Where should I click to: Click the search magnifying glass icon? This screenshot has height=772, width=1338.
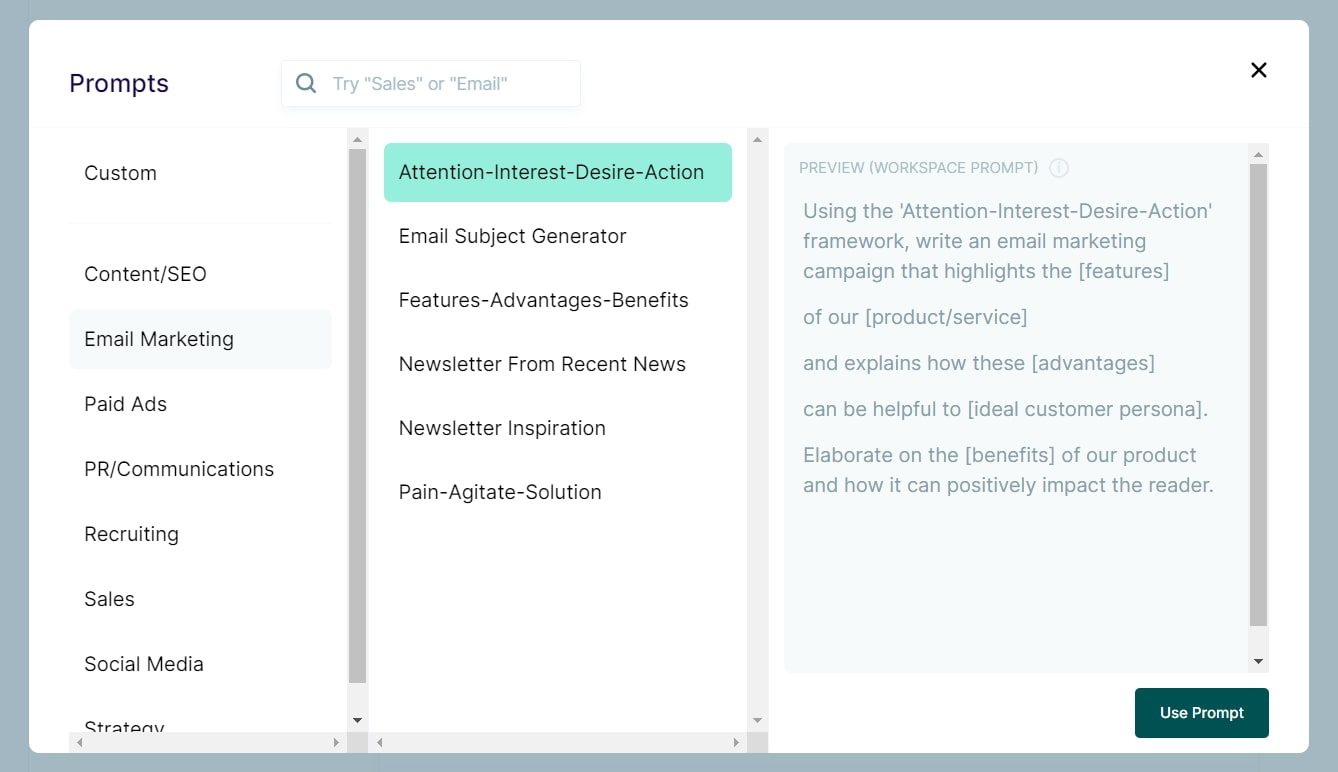tap(305, 83)
